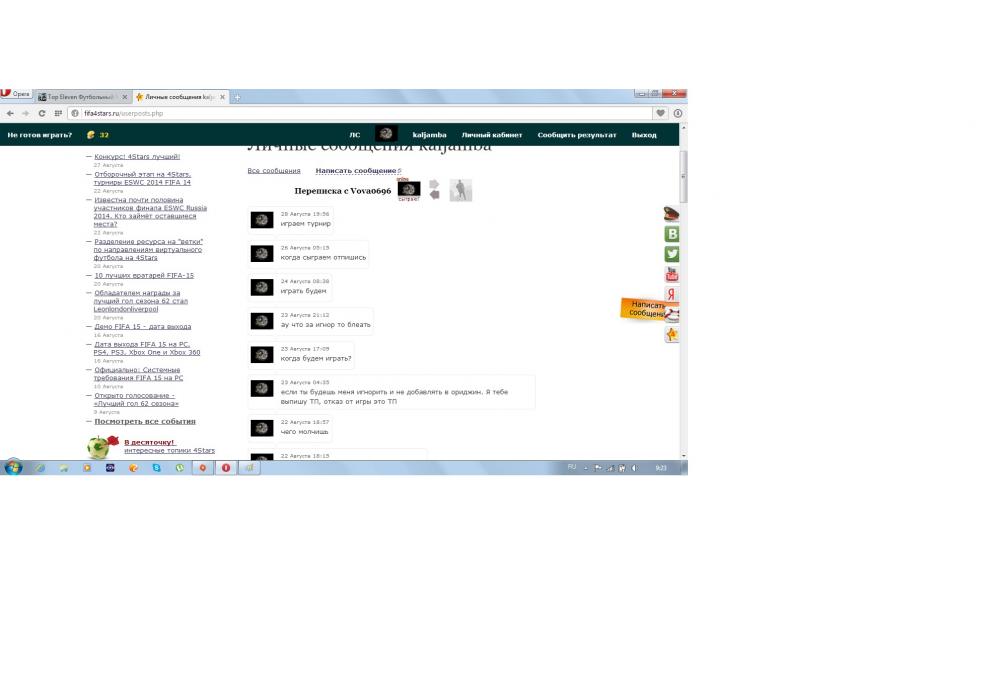
Task: Open 'Демо FIFA 15 - дата выхода' link
Action: point(143,326)
